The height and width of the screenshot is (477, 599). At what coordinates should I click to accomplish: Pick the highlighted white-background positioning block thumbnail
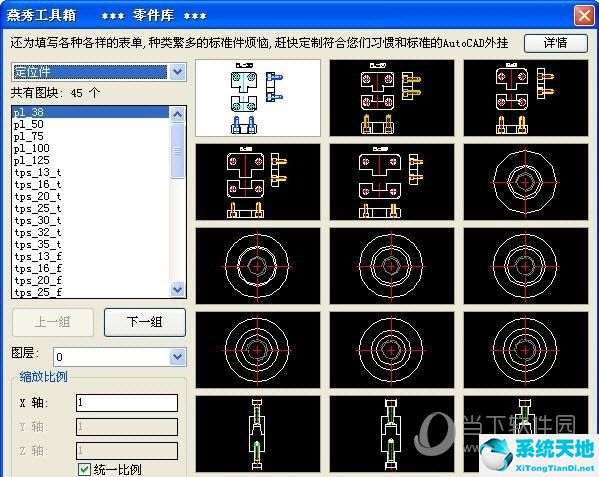tap(258, 98)
